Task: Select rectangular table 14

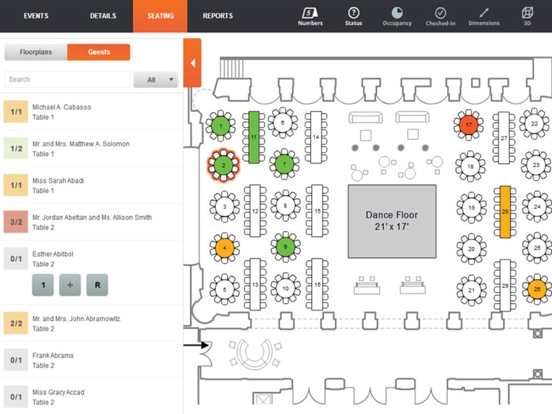Action: (x=316, y=137)
